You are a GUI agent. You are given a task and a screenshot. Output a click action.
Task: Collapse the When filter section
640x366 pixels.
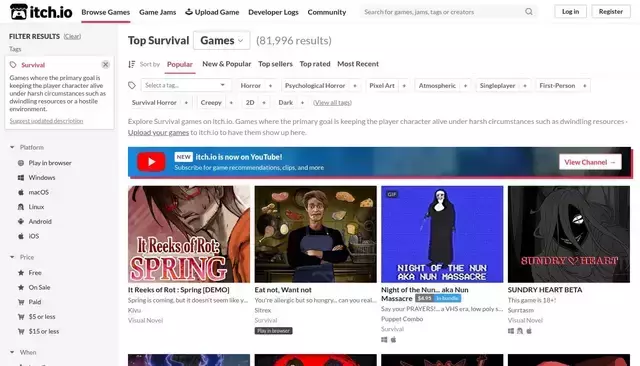point(12,352)
